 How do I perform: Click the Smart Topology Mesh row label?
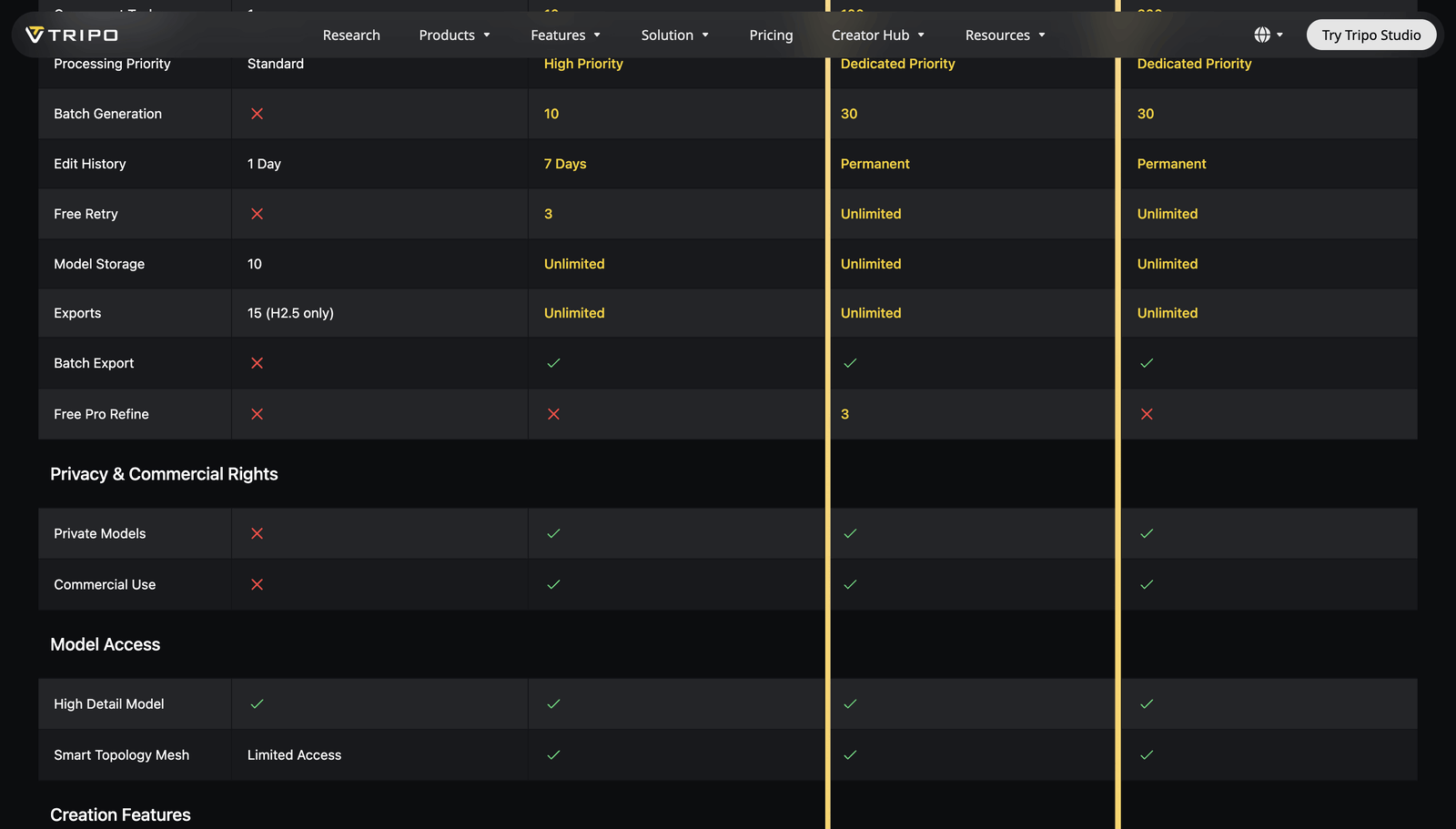pos(121,754)
